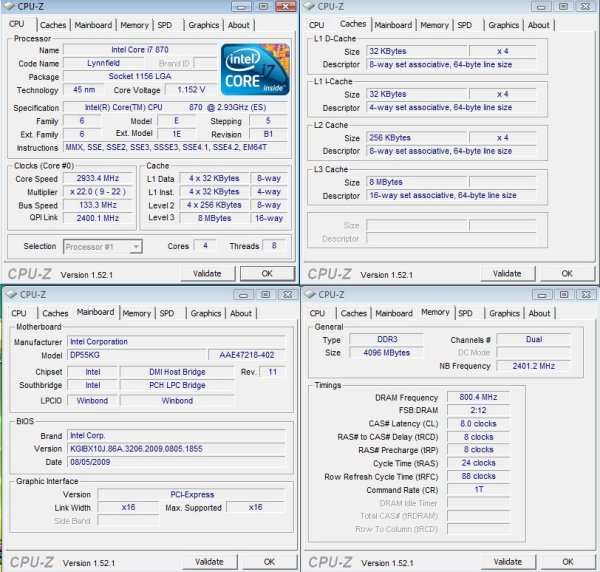Viewport: 600px width, 572px height.
Task: Click motherboard manufacturer 'Intel Corporation'
Action: click(176, 342)
